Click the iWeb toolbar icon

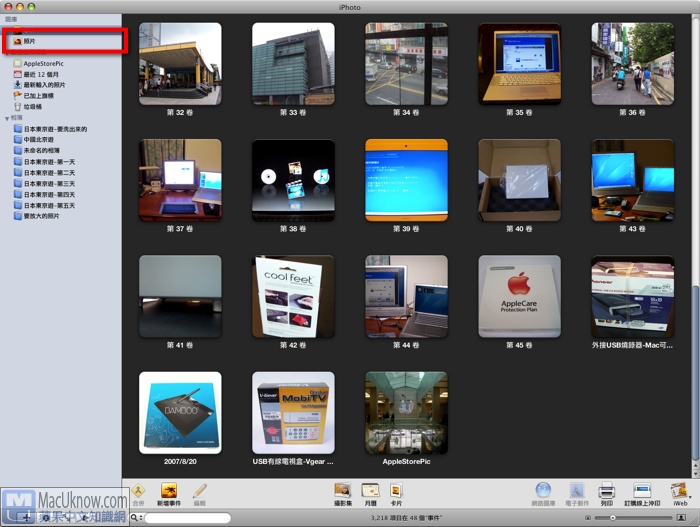[679, 490]
